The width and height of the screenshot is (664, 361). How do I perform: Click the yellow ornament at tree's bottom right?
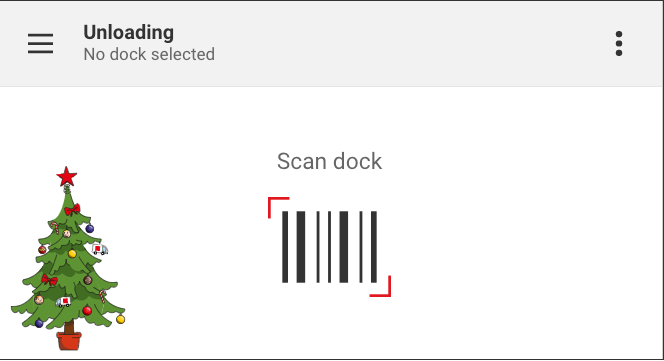[x=121, y=319]
